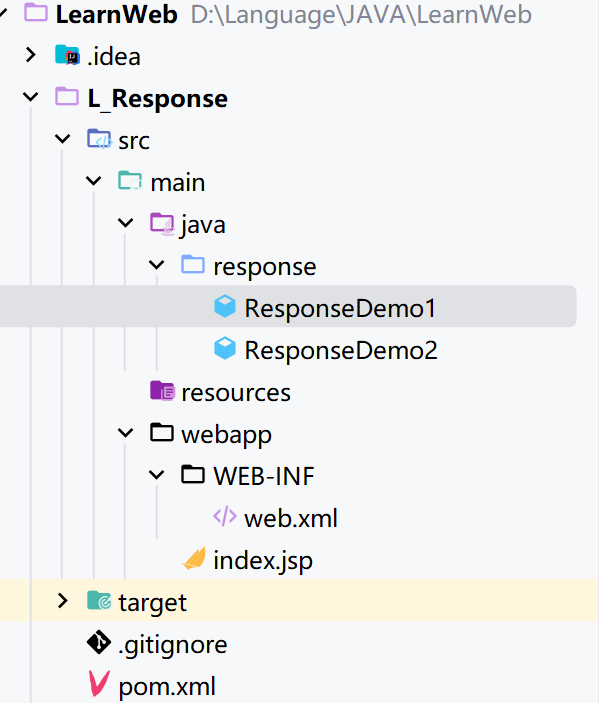
Task: Expand the target folder
Action: click(63, 602)
